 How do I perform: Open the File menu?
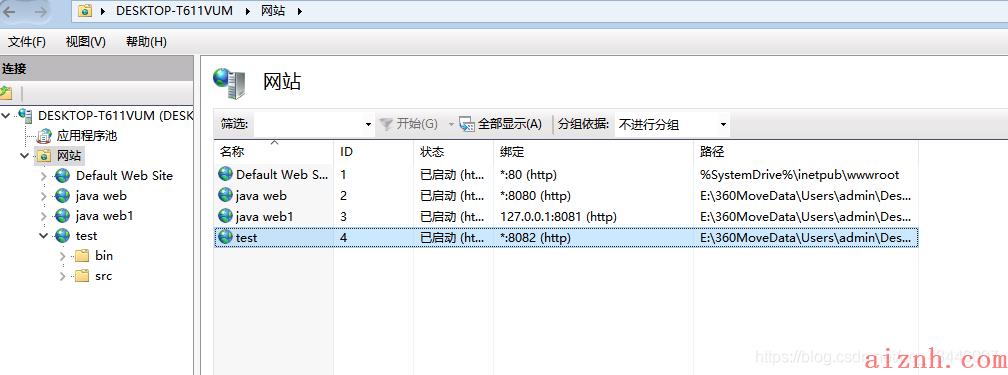point(27,42)
